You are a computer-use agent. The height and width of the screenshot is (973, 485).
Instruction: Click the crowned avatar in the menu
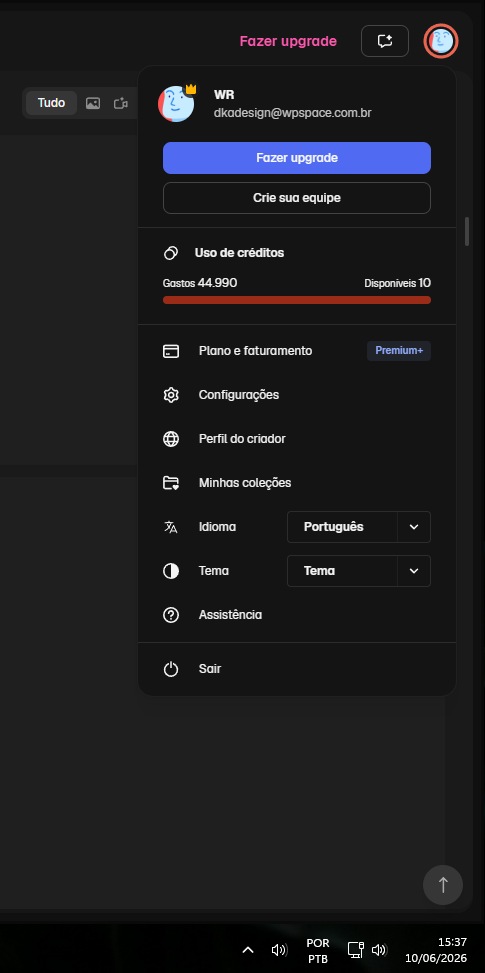[177, 104]
